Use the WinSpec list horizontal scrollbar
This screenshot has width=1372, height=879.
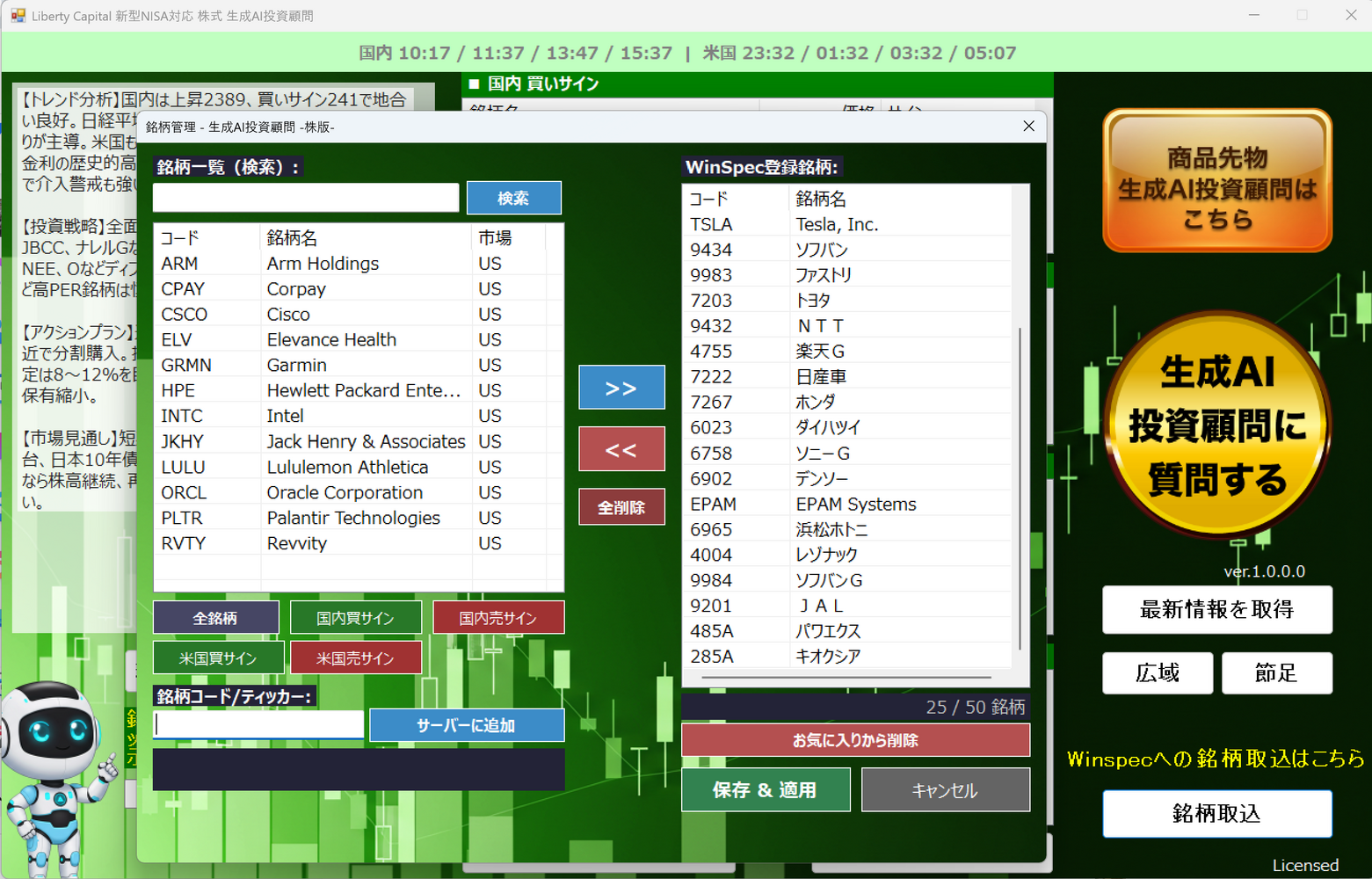846,678
